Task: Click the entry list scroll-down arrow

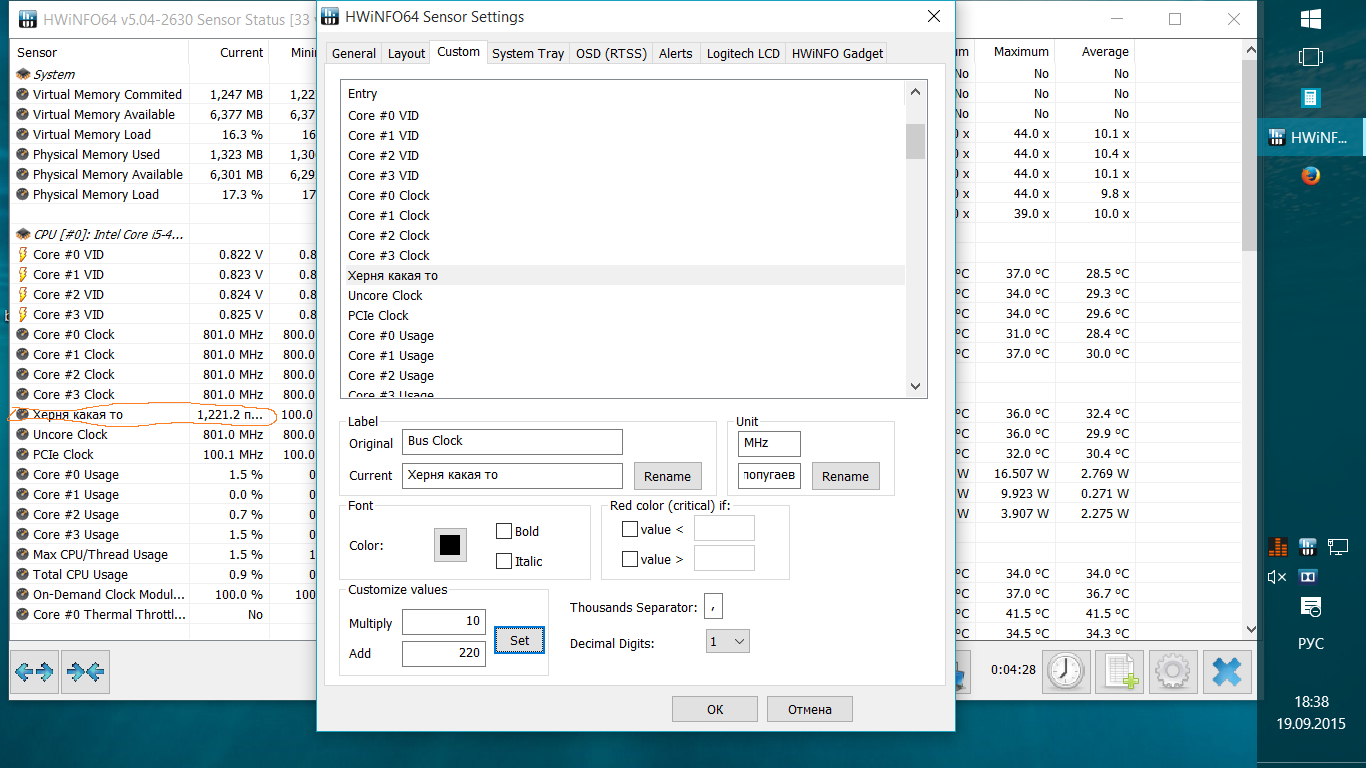Action: point(915,387)
